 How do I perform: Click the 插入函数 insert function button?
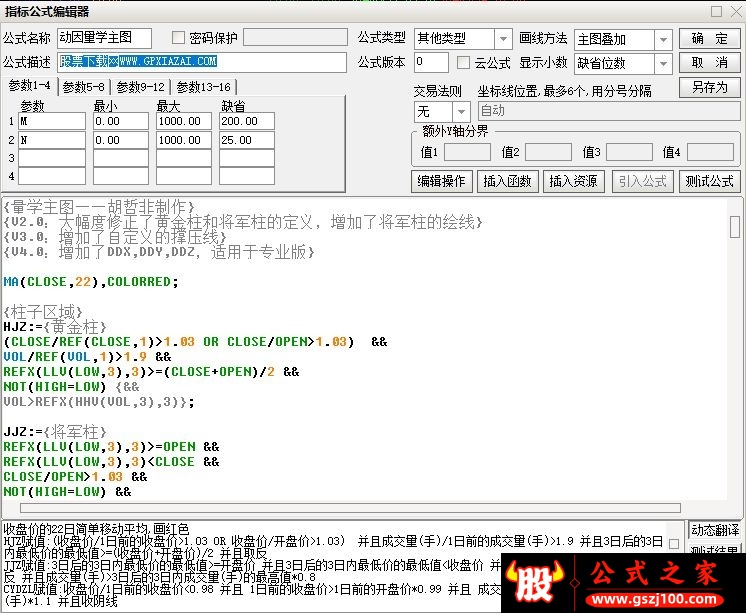click(507, 181)
